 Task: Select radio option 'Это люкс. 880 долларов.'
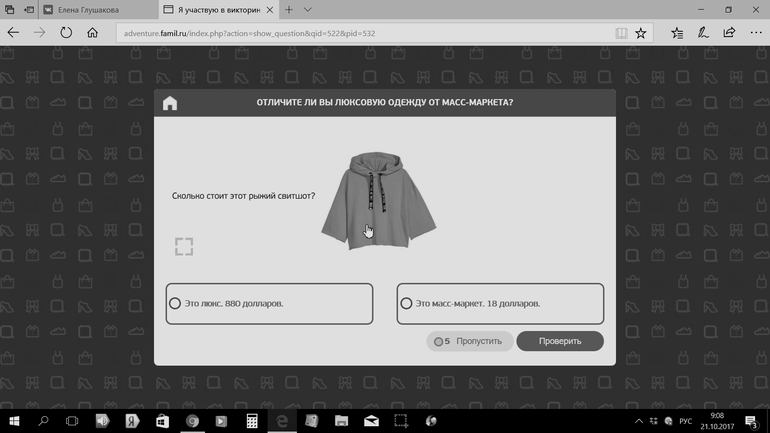point(176,304)
